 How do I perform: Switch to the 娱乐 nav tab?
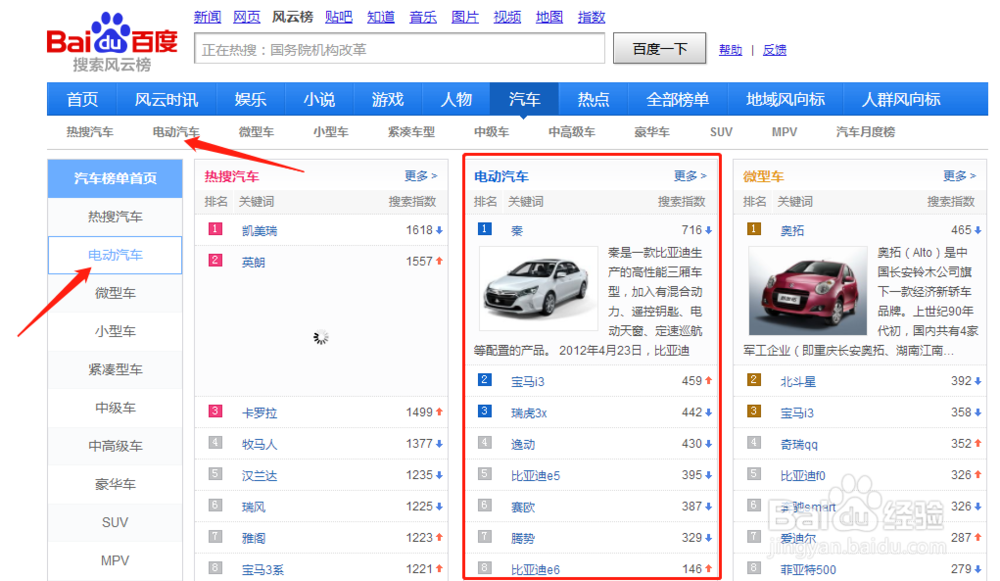[250, 99]
